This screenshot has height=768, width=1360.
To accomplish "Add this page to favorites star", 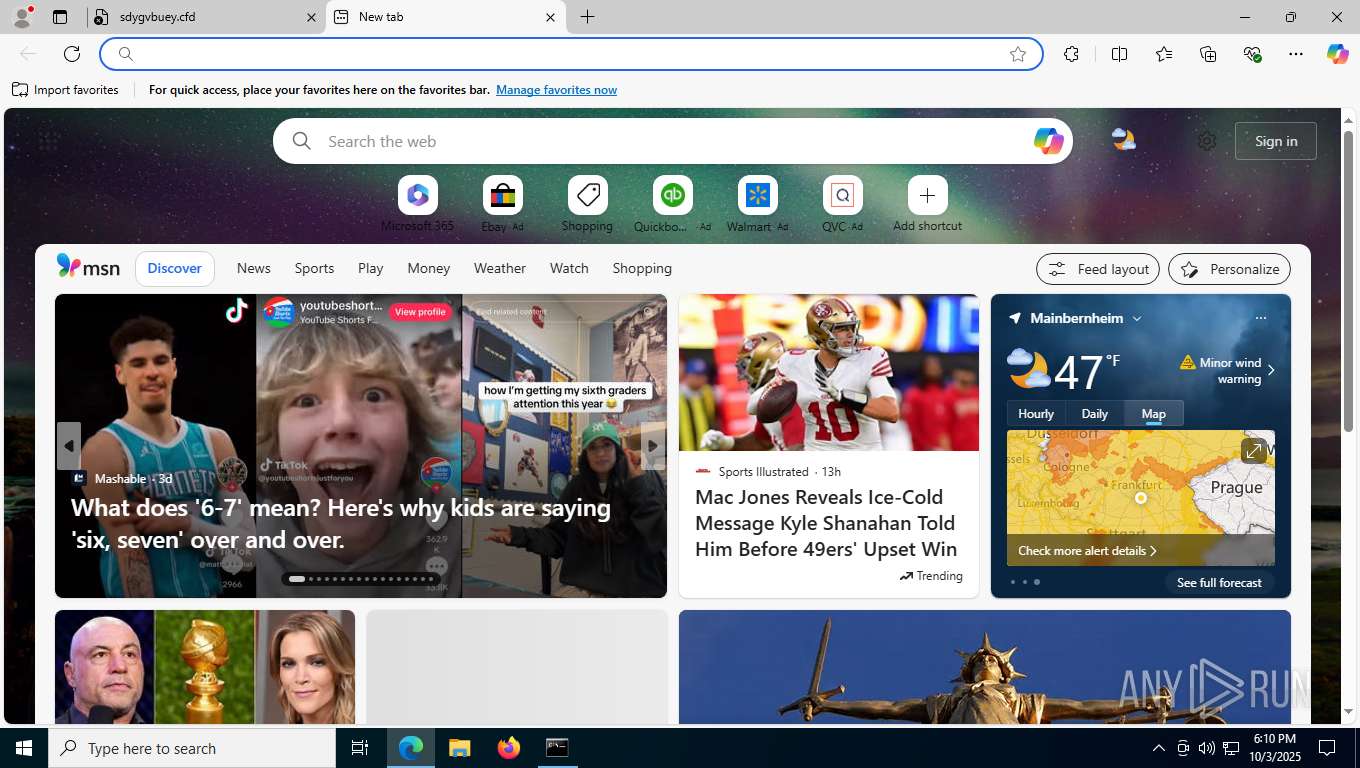I will click(x=1018, y=54).
